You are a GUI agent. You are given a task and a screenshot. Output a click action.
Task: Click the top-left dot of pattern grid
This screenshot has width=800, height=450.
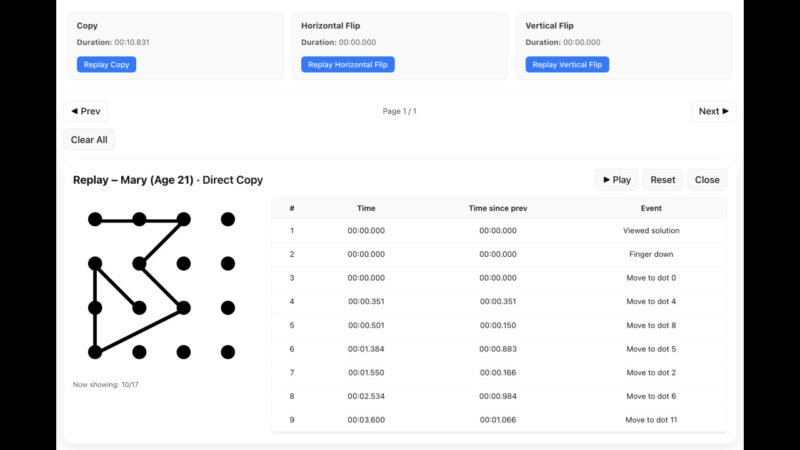(x=95, y=219)
